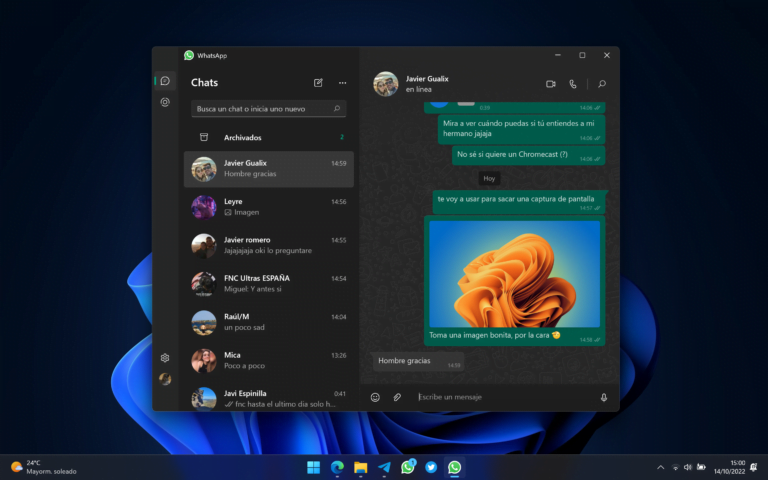The height and width of the screenshot is (480, 768).
Task: Open the volume tray icon
Action: 688,467
